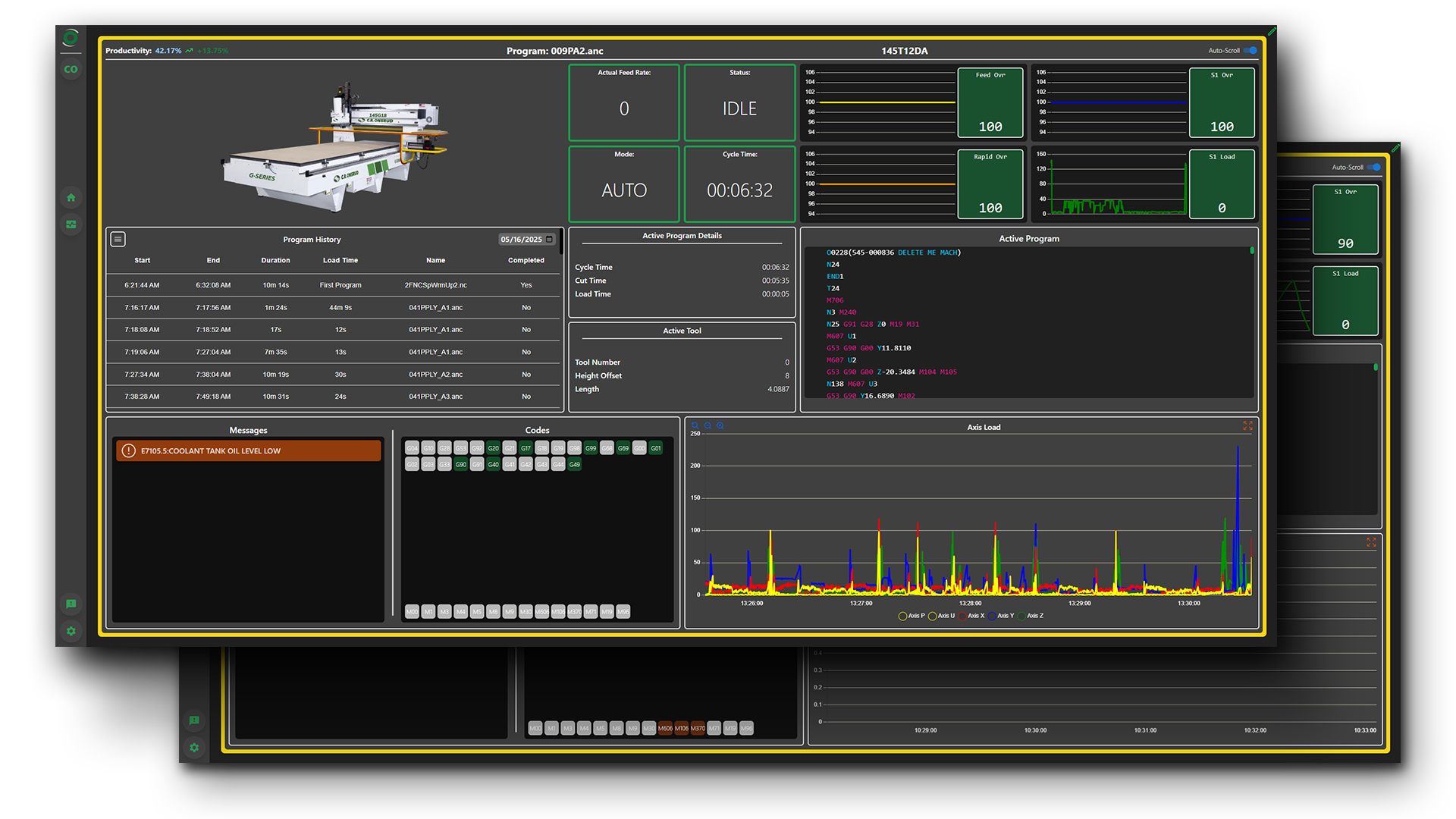Reset zoom on the Axis Load chart
1456x819 pixels.
pos(695,425)
